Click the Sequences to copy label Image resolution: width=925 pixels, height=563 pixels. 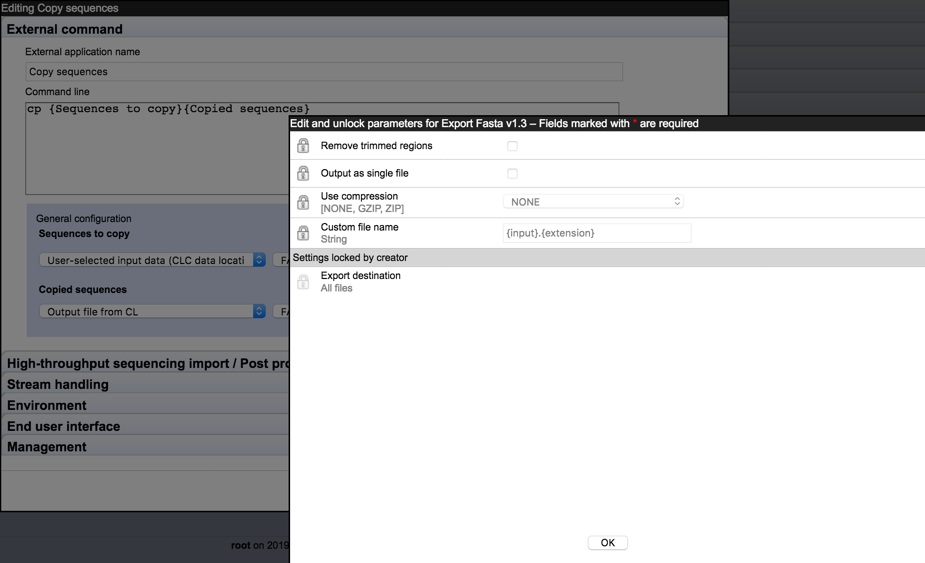pos(84,234)
